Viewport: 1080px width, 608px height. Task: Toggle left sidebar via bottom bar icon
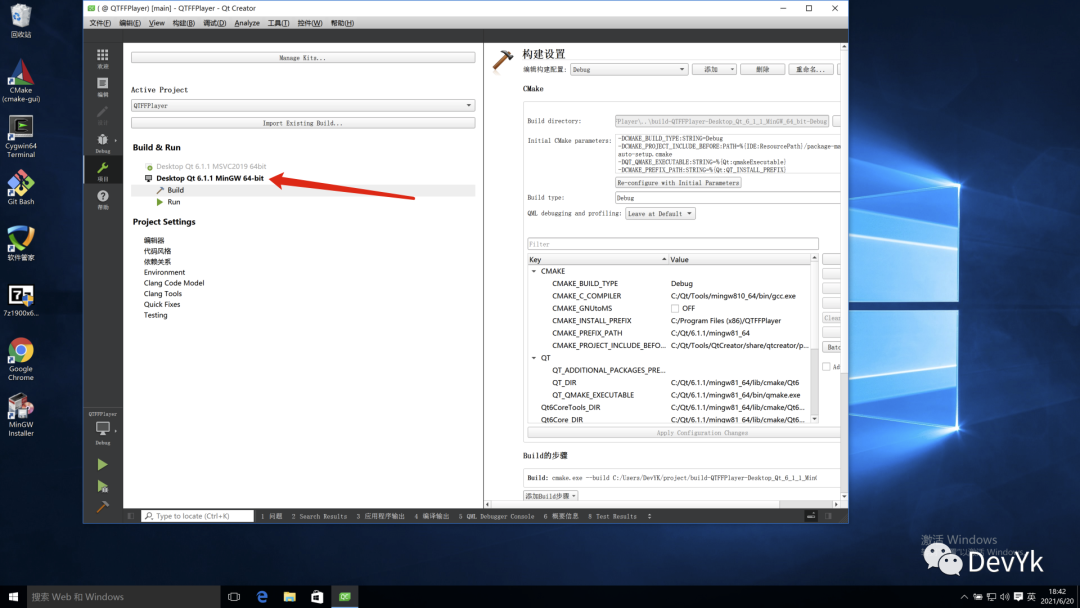click(131, 516)
